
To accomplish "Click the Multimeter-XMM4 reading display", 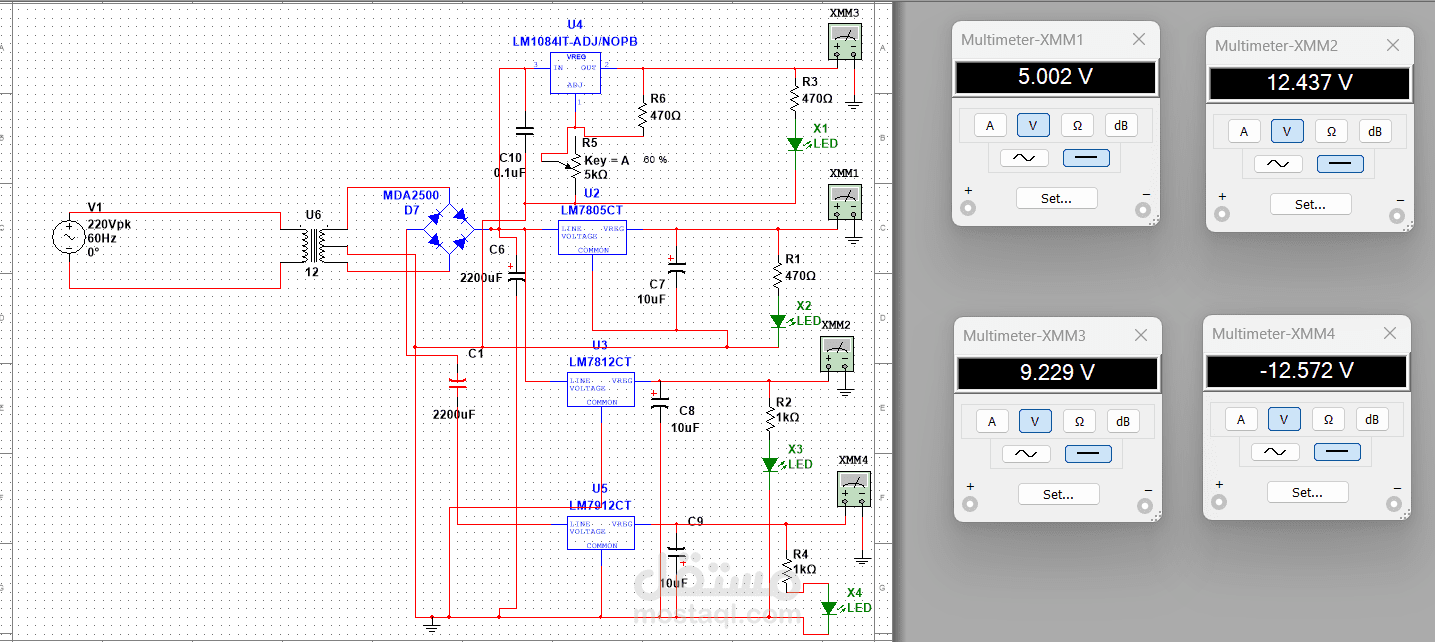I will pyautogui.click(x=1306, y=371).
